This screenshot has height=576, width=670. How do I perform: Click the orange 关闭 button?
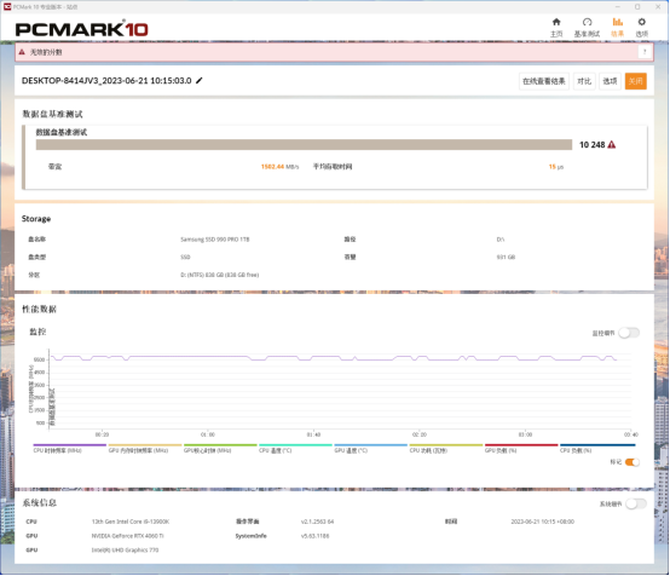[635, 81]
